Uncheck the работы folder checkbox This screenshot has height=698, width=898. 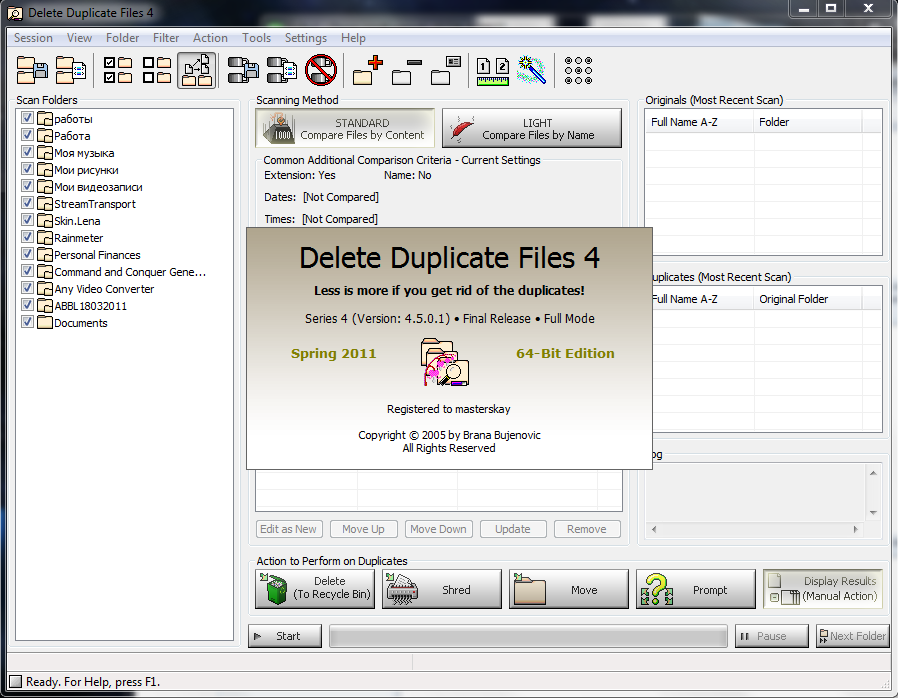[x=27, y=118]
